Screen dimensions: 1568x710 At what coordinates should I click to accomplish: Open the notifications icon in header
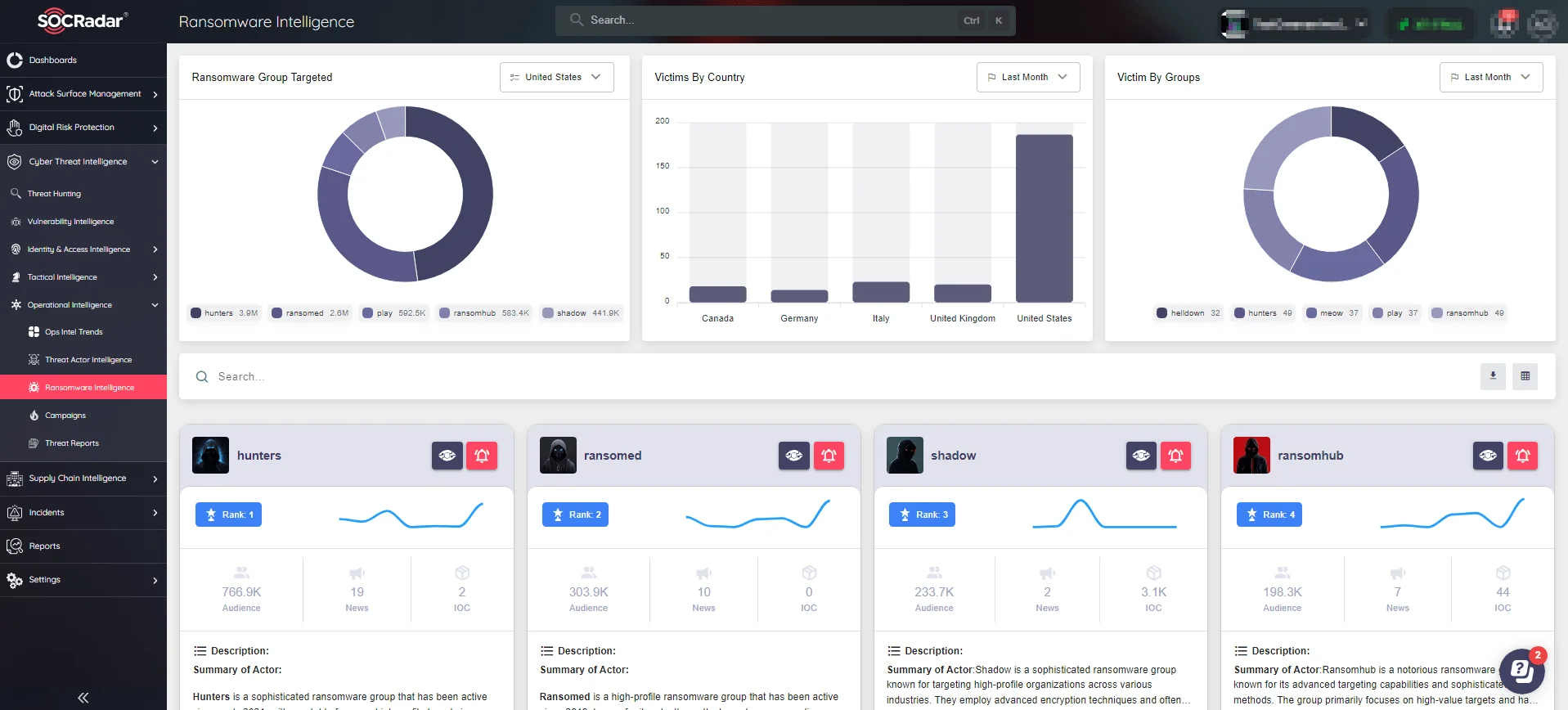[x=1504, y=23]
